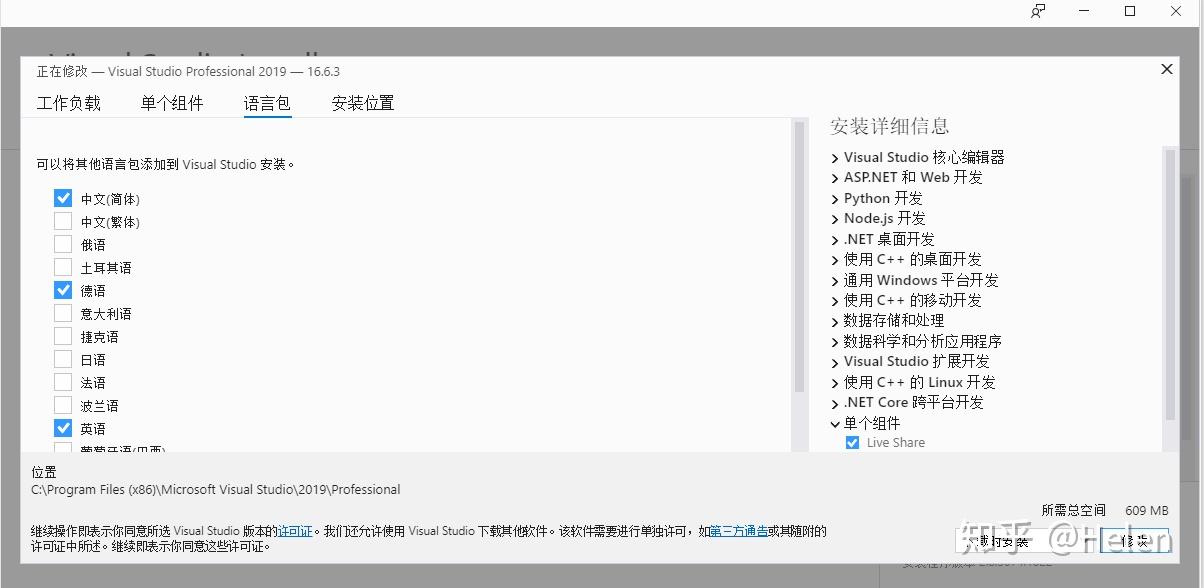Collapse the 单个组件 section in details
1204x588 pixels.
pyautogui.click(x=835, y=424)
